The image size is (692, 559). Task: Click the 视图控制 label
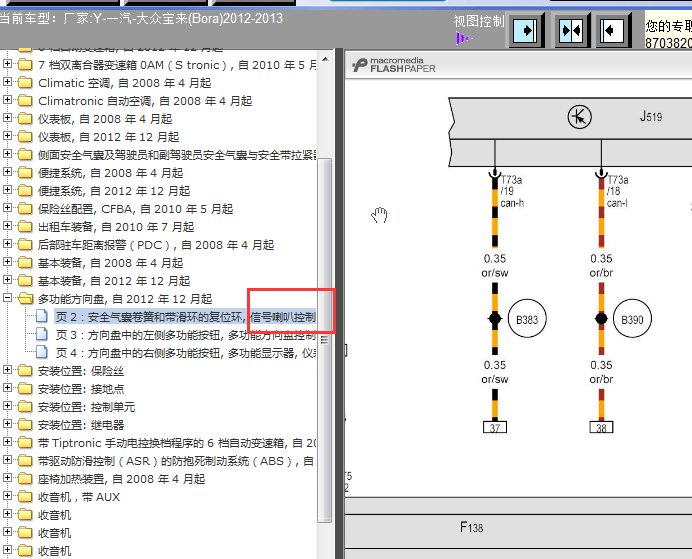tap(478, 21)
